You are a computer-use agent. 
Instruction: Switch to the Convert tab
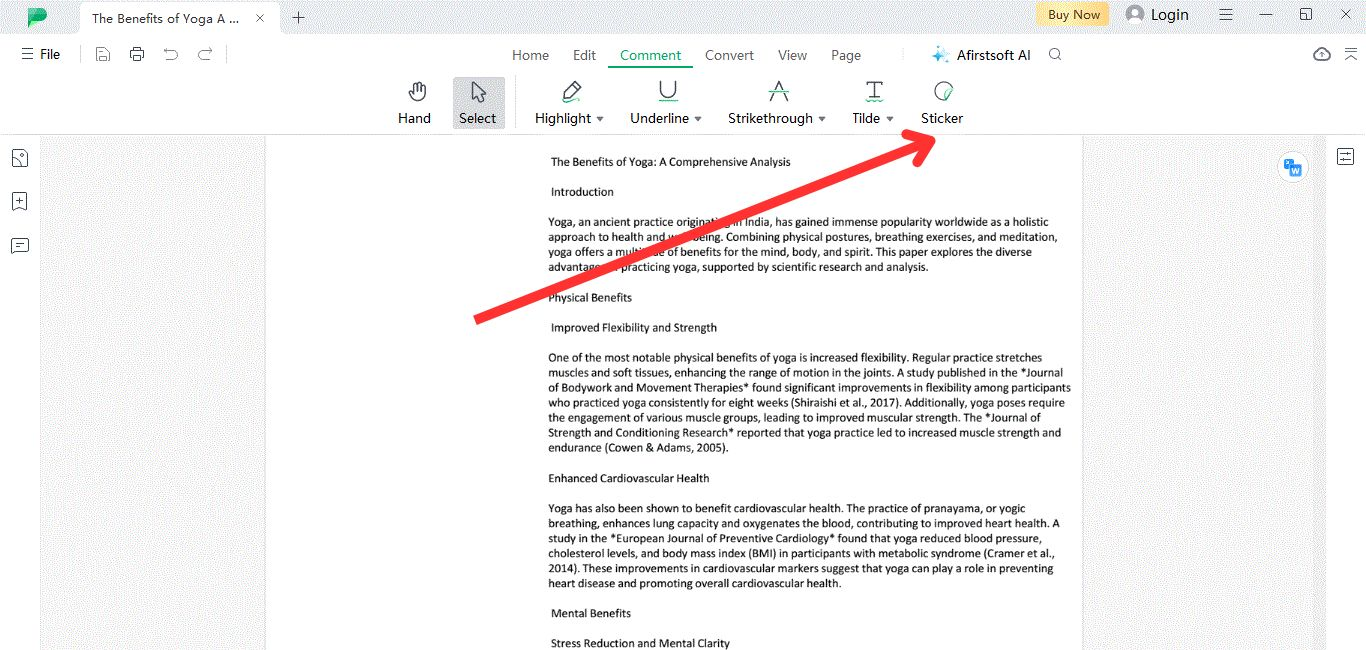[x=729, y=55]
